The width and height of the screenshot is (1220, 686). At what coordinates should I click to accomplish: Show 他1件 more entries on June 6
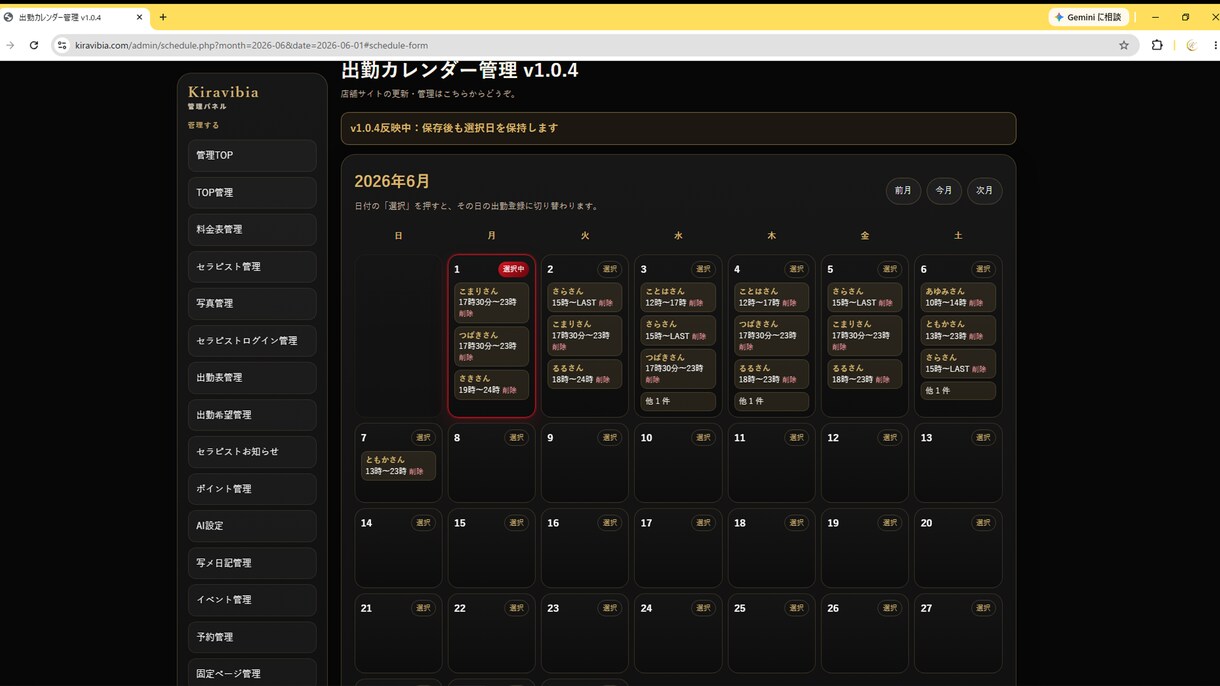point(958,390)
